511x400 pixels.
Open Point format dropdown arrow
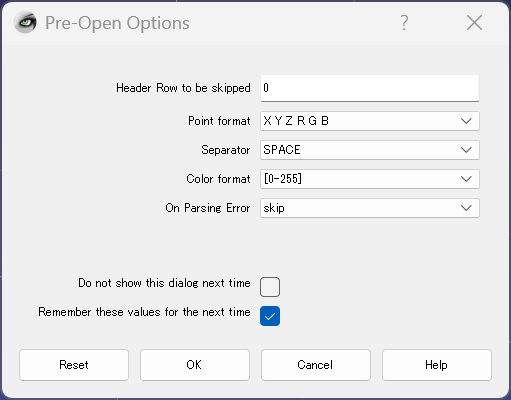466,121
